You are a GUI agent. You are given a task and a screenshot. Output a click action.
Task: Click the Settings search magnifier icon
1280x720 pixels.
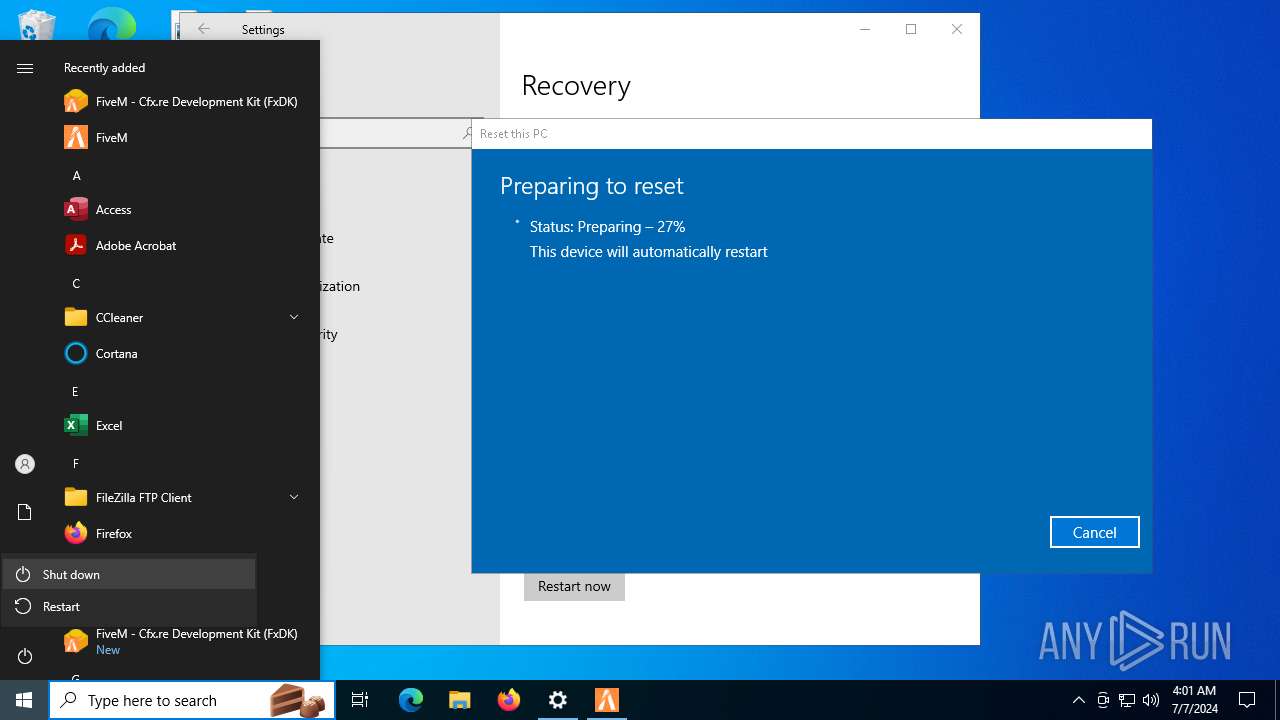click(467, 133)
